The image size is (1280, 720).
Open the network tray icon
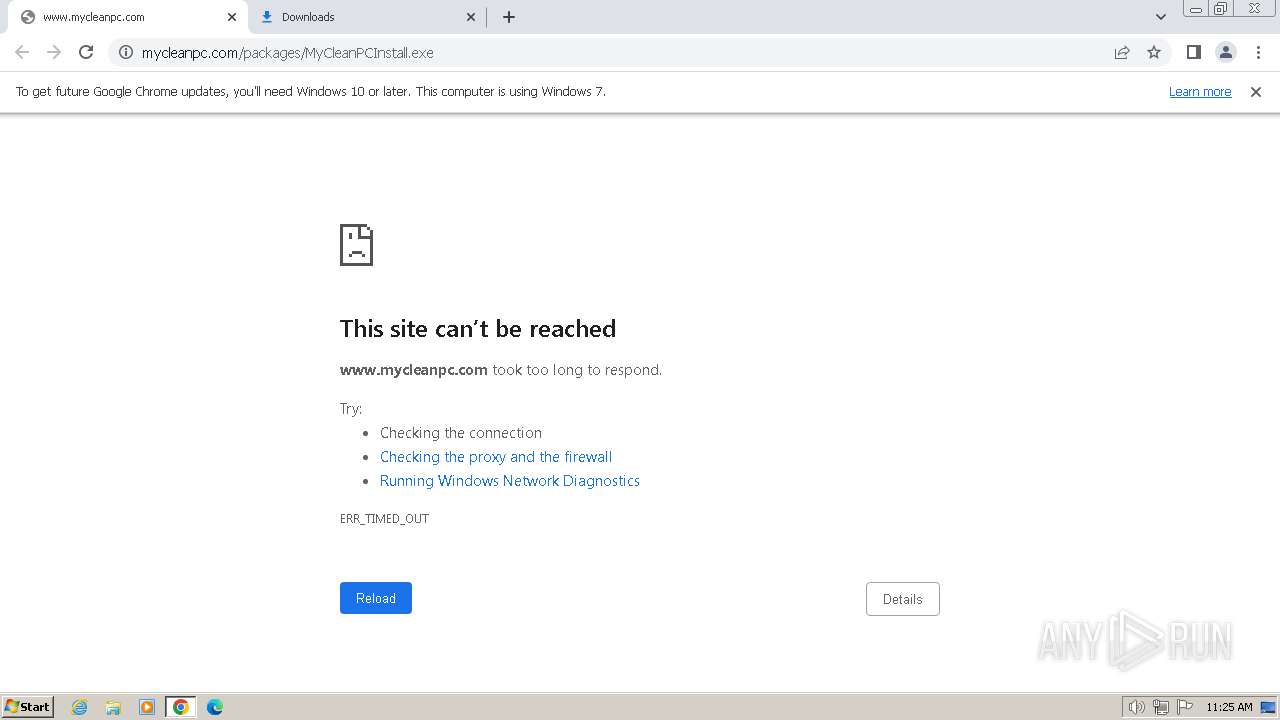click(1161, 707)
